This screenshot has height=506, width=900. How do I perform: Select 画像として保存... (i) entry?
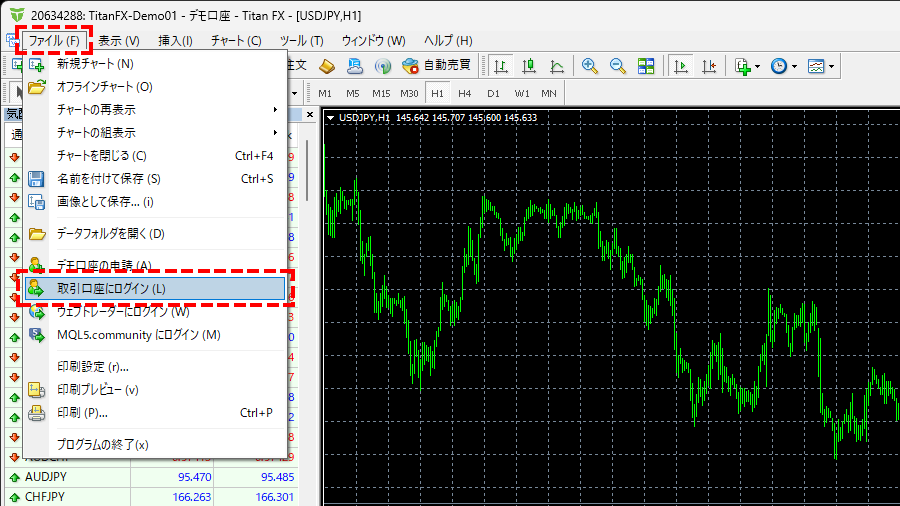[x=155, y=201]
